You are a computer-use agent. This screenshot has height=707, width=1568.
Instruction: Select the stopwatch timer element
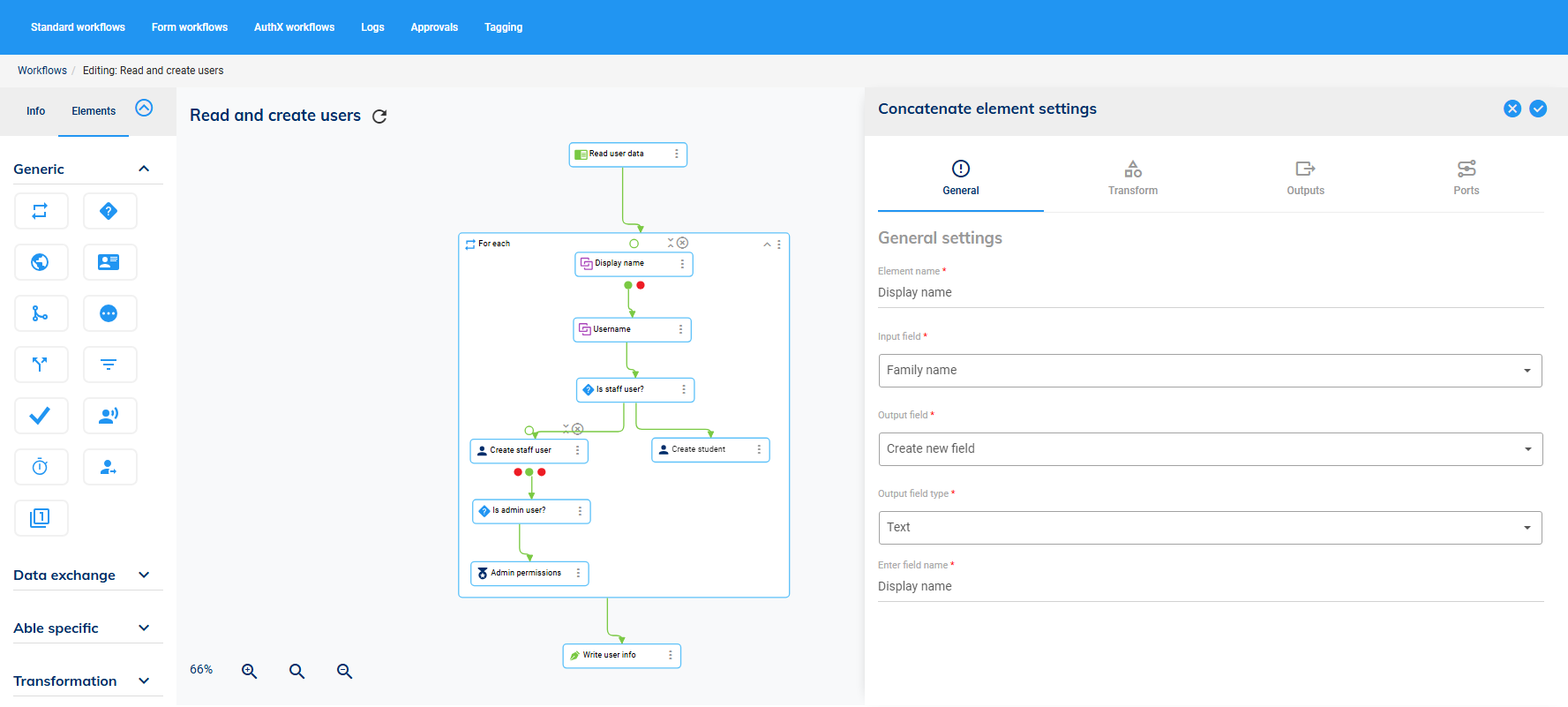point(41,467)
